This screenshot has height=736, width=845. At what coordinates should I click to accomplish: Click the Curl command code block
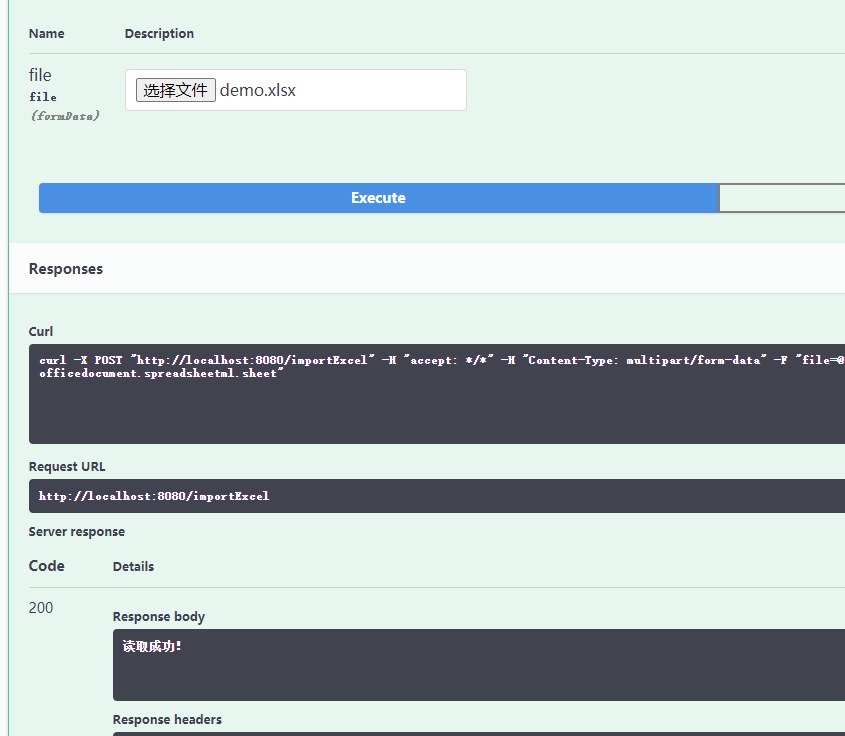[x=437, y=394]
